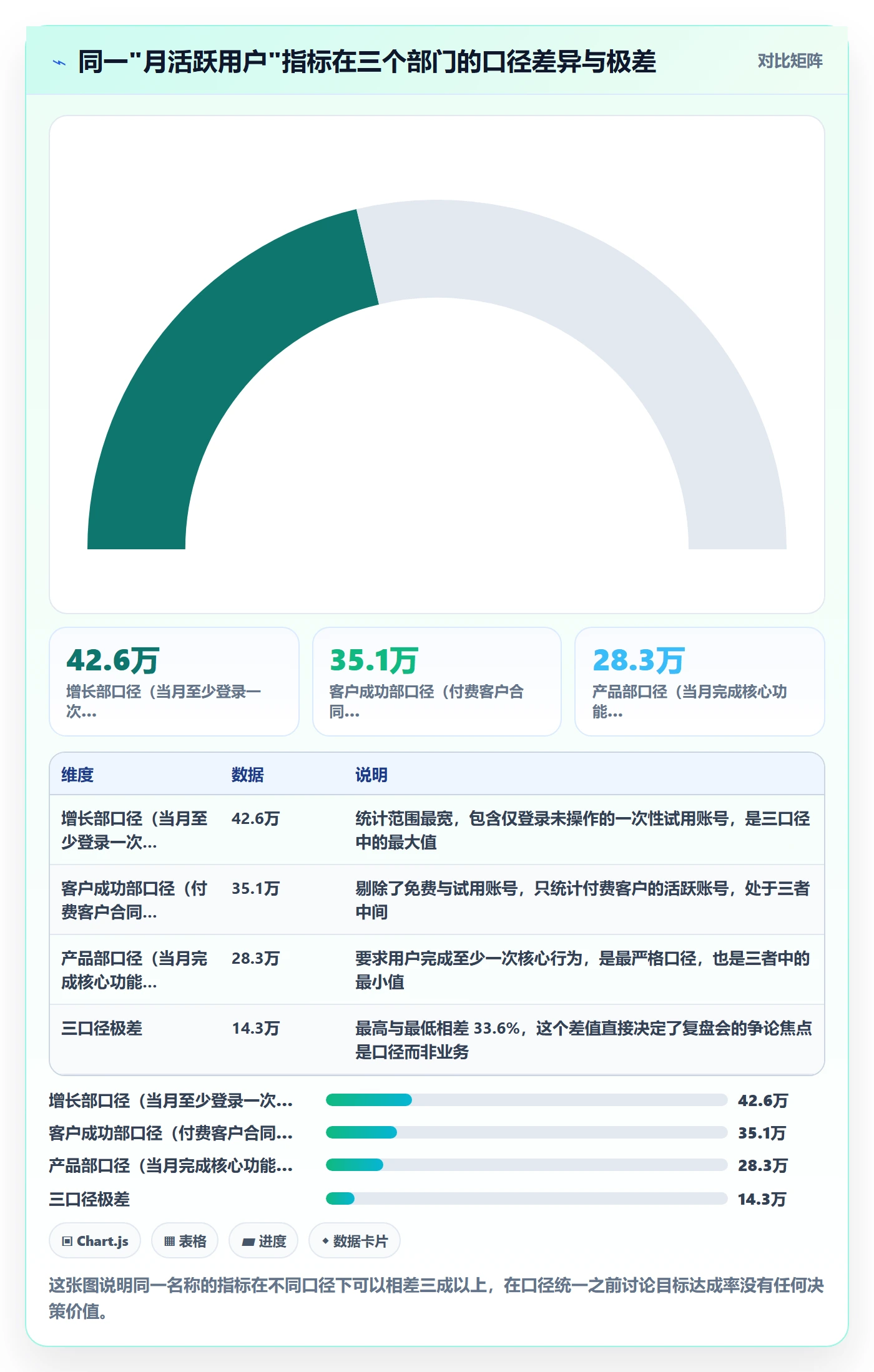
Task: Click the 对比矩阵 label in header
Action: (790, 61)
